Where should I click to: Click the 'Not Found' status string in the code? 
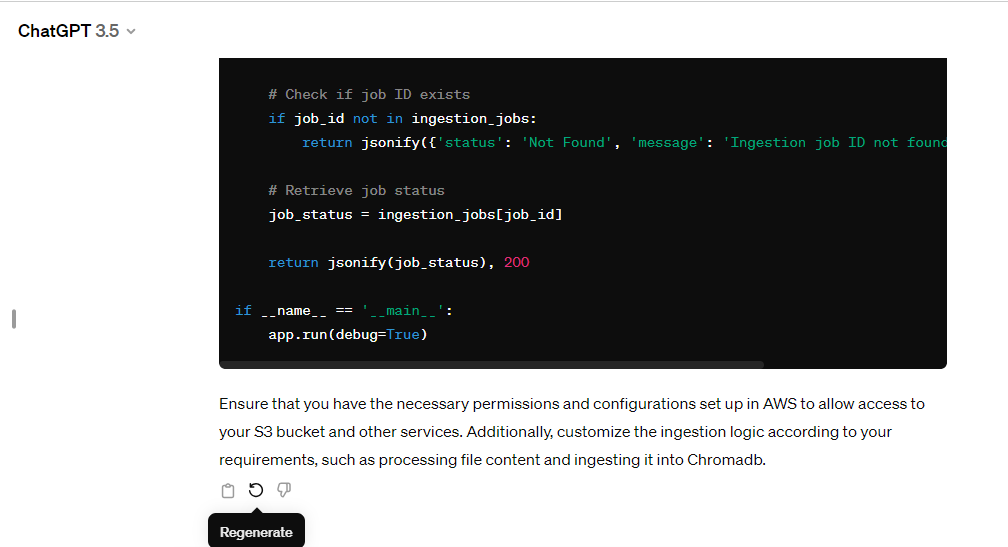pyautogui.click(x=567, y=143)
